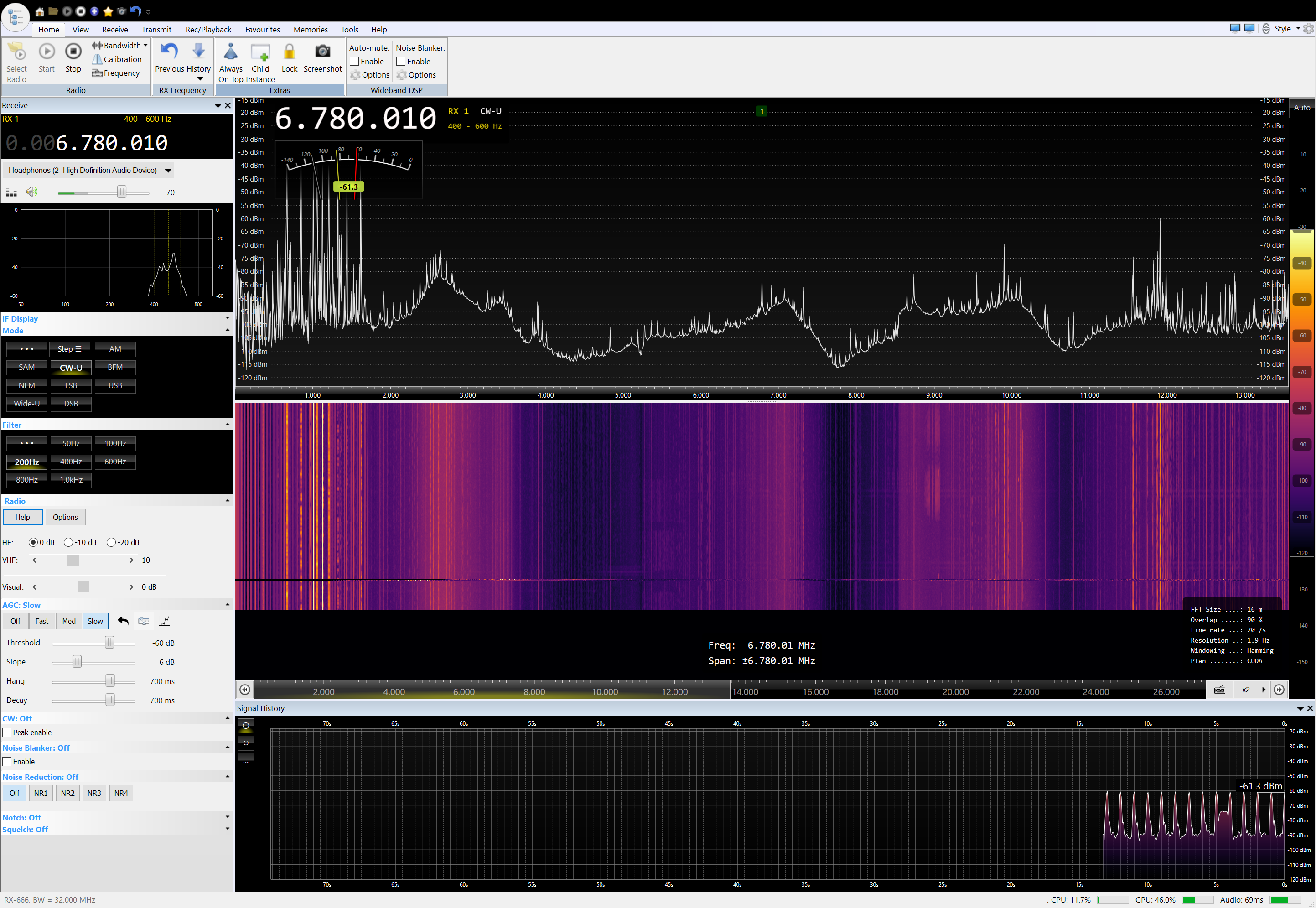This screenshot has height=908, width=1316.
Task: Click the Lock padlock icon
Action: point(290,52)
